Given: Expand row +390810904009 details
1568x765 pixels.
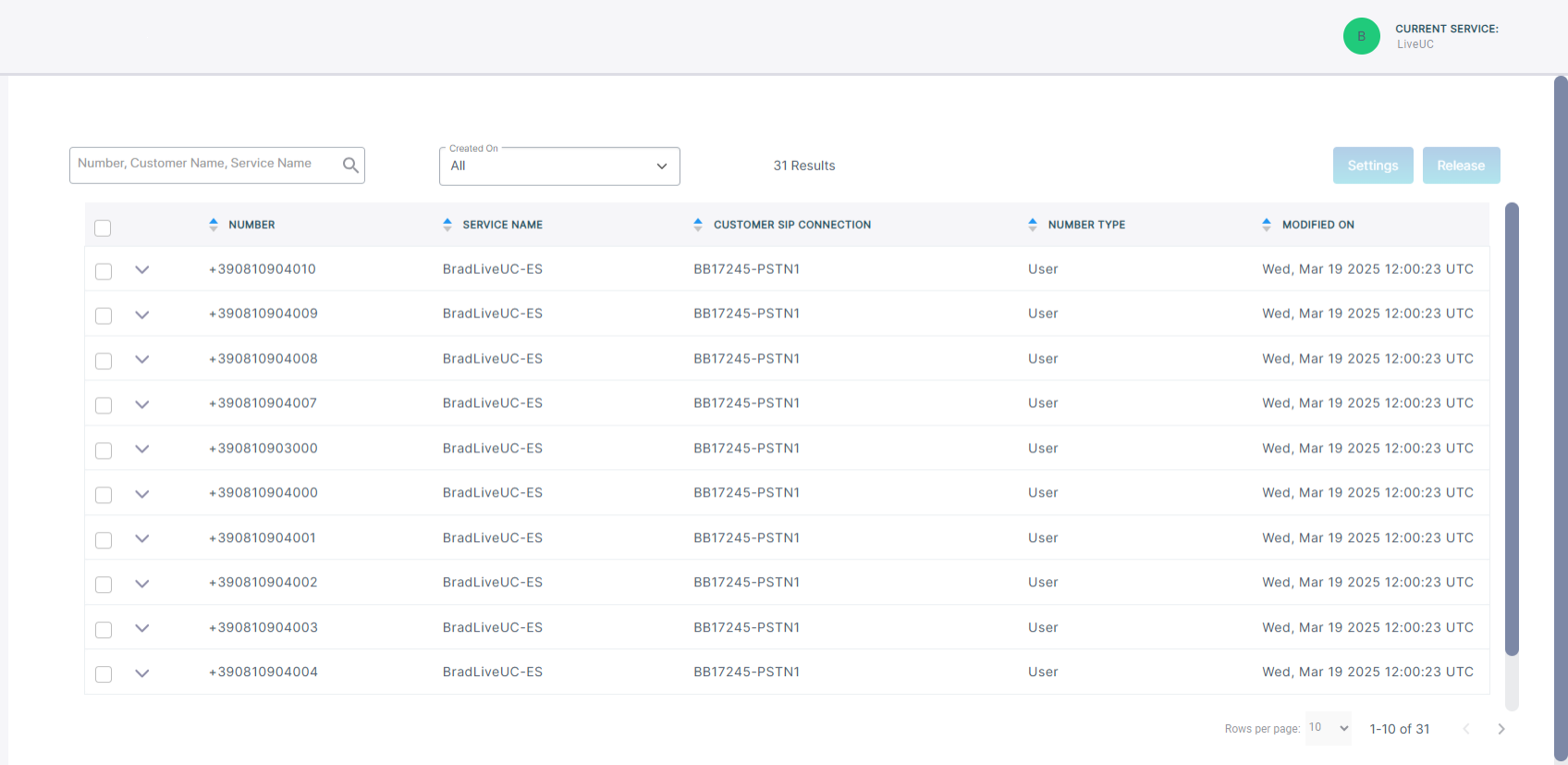Looking at the screenshot, I should (x=141, y=315).
